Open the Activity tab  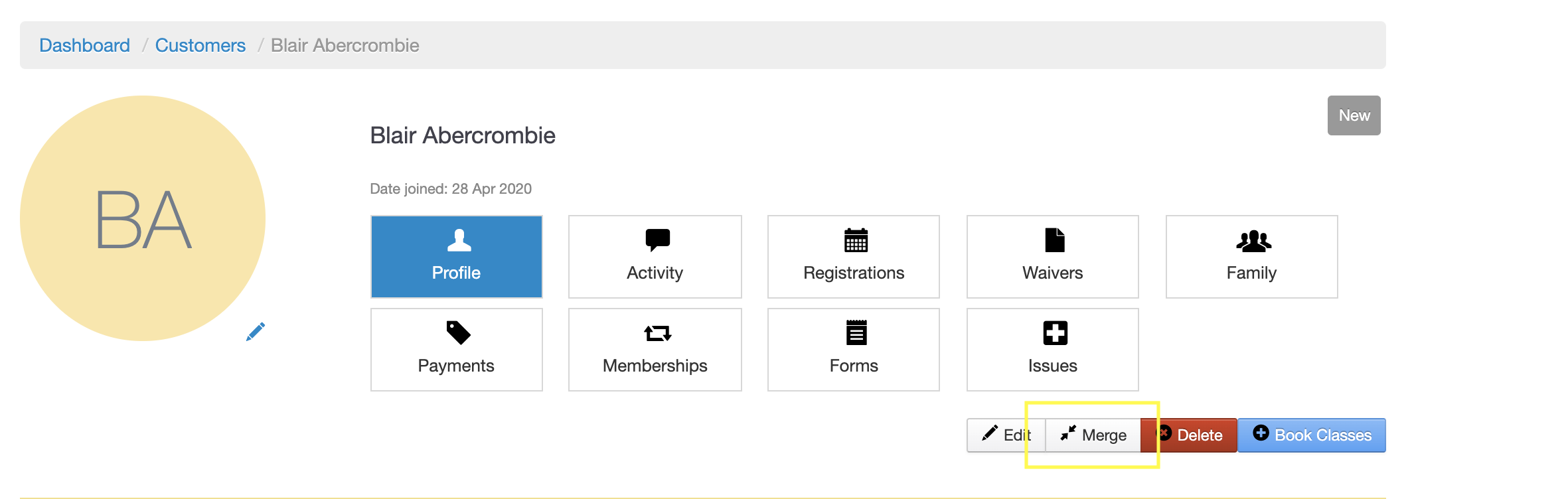point(655,257)
